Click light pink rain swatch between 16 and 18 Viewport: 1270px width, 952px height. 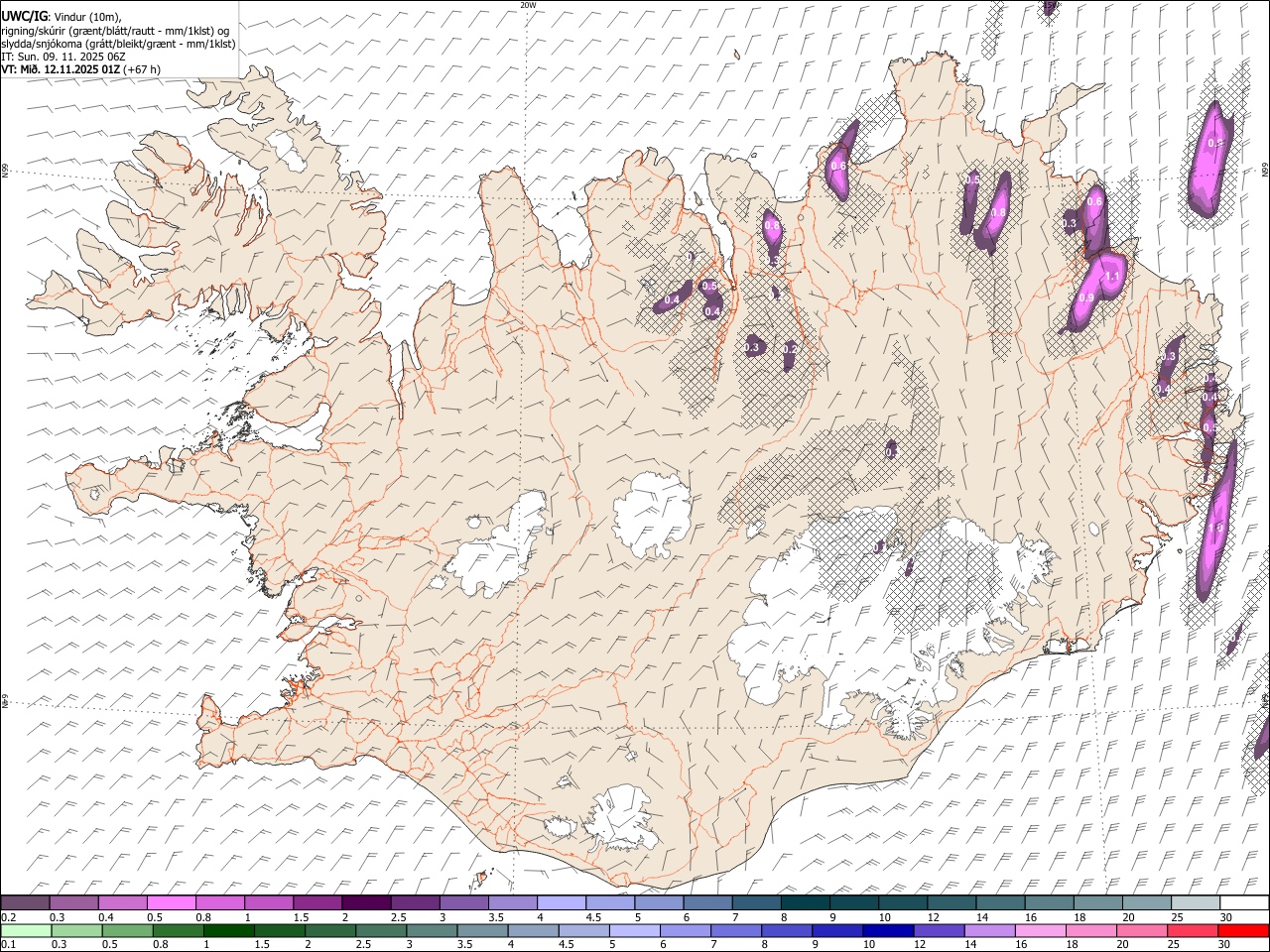(x=1040, y=930)
